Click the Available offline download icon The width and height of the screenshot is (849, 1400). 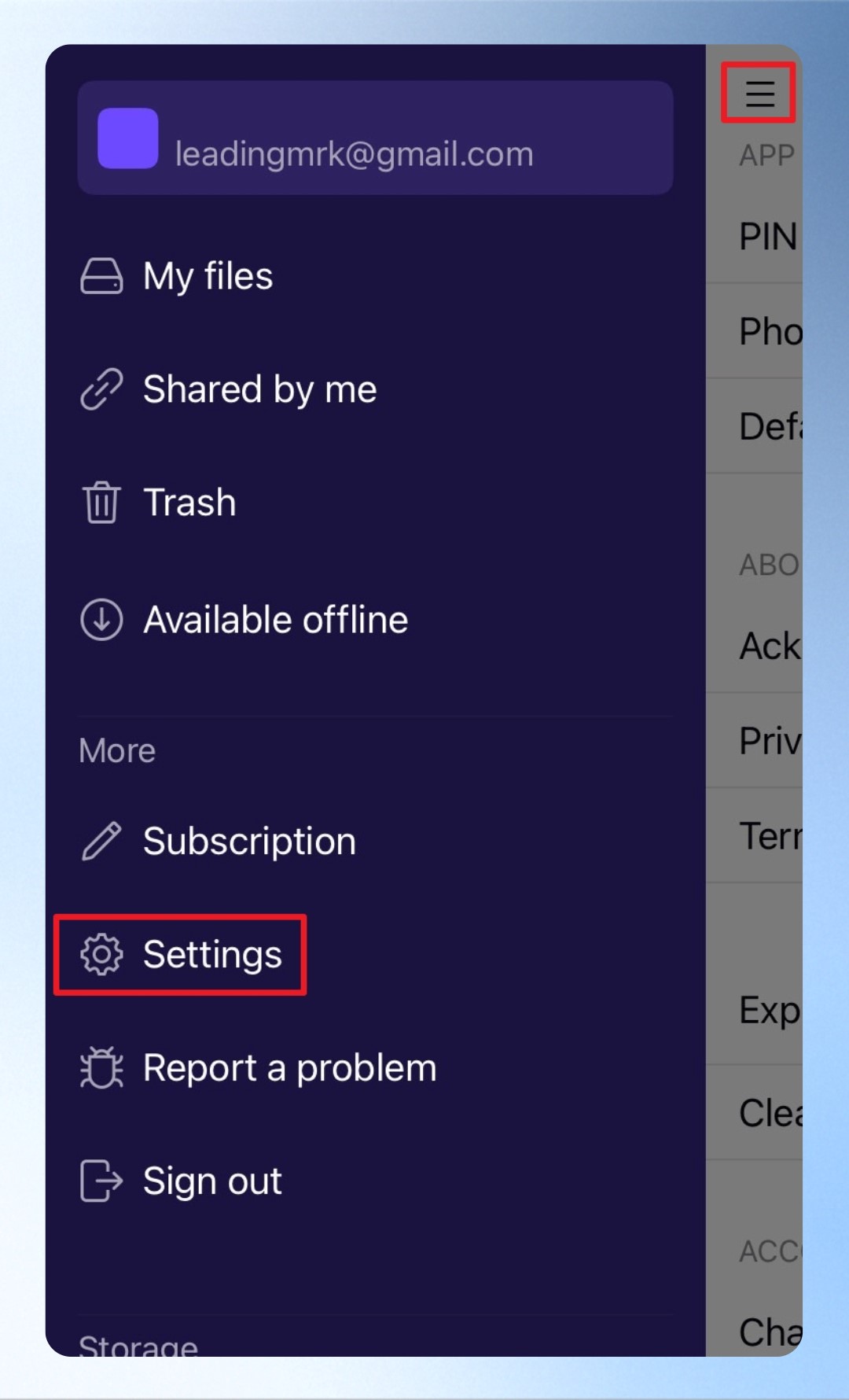click(101, 620)
